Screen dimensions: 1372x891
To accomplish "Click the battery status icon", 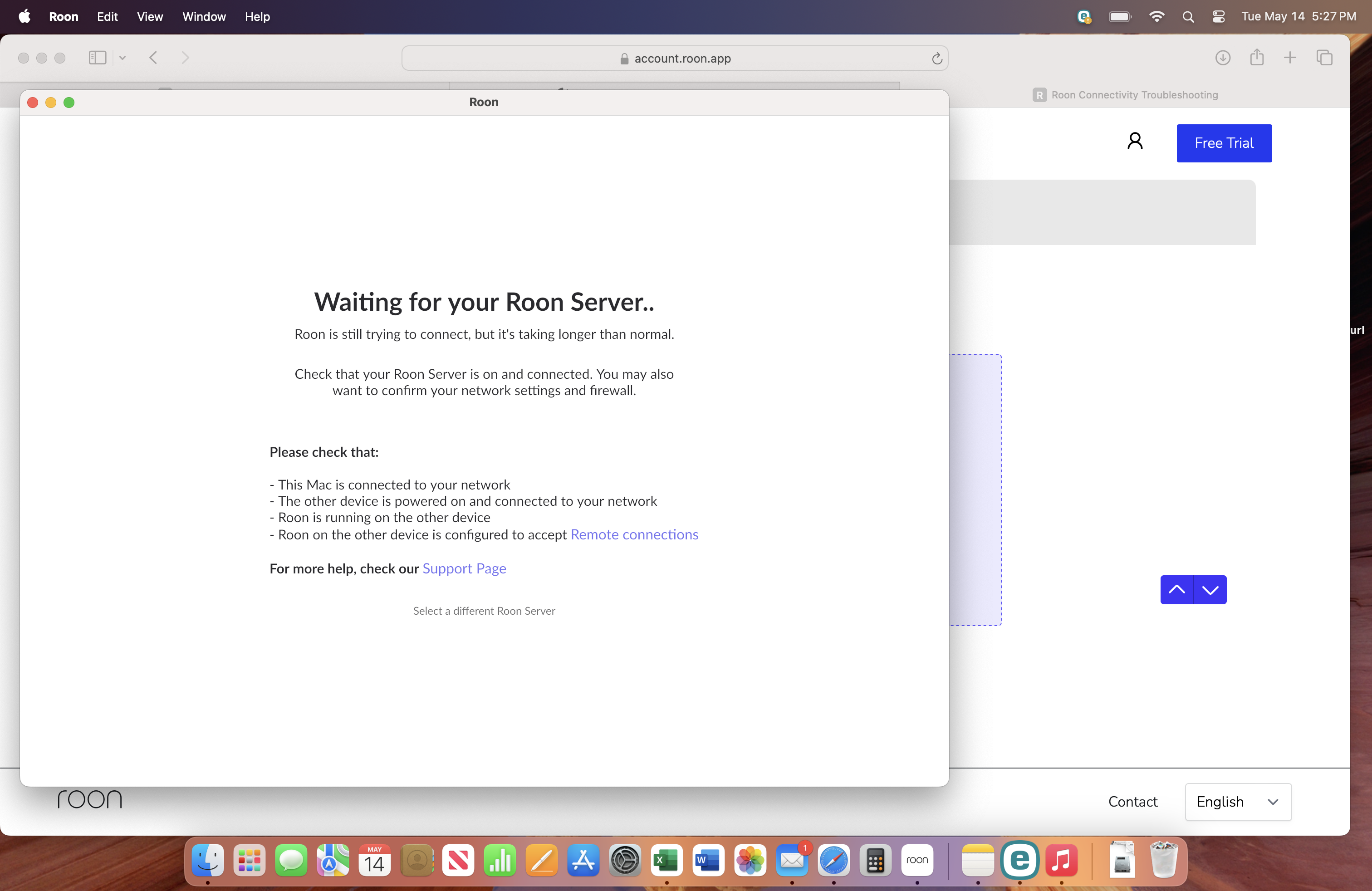I will [1120, 17].
